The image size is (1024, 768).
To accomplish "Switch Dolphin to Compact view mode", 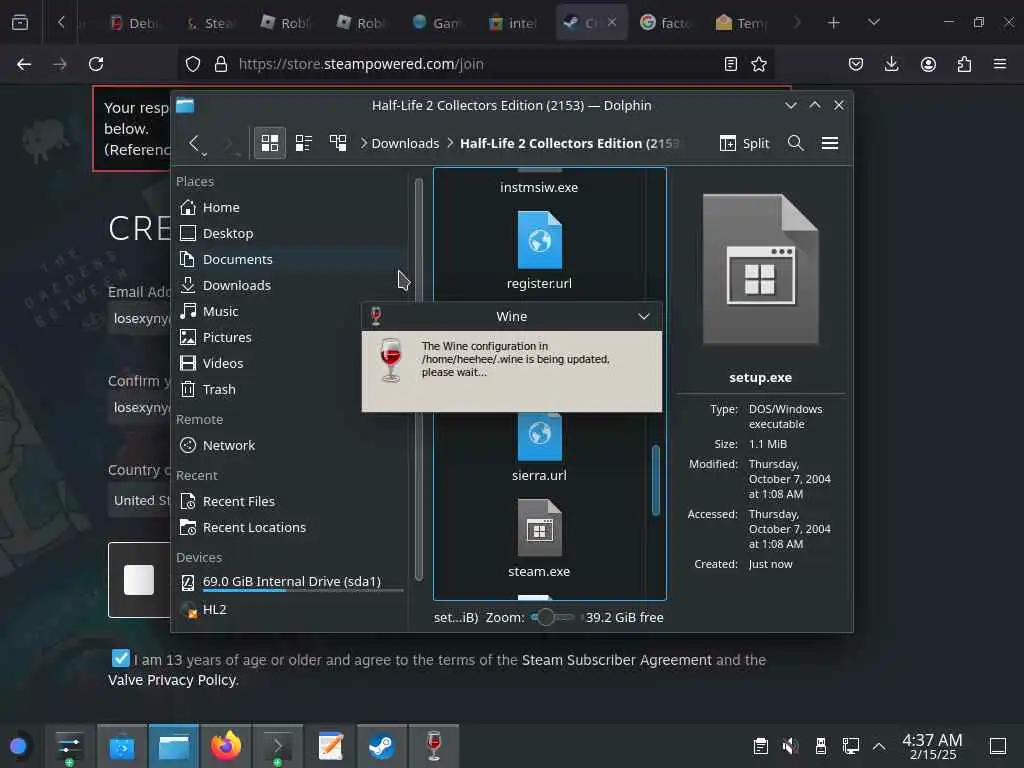I will [x=304, y=143].
